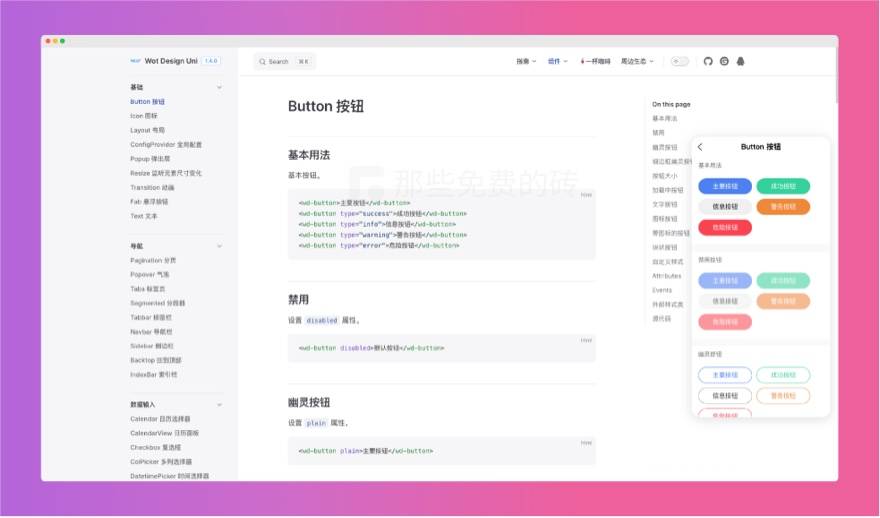The image size is (880, 518).
Task: Tap the orange outlined plain 警告按钮
Action: 783,396
